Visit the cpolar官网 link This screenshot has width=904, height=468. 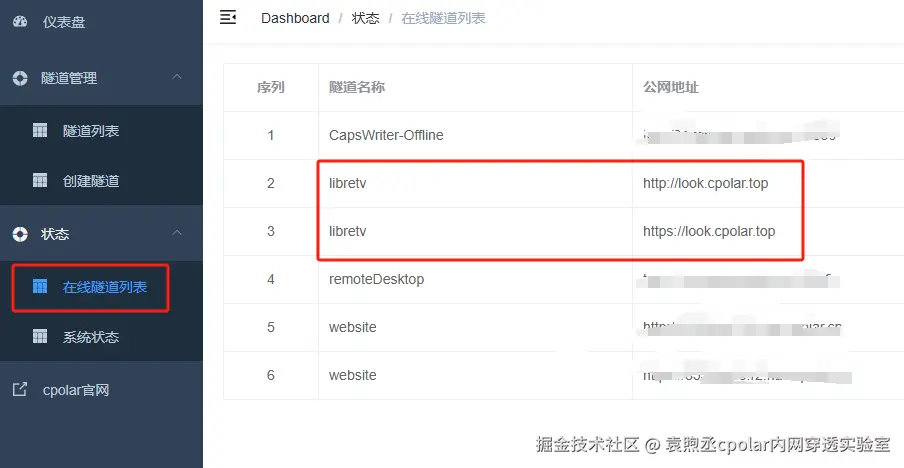click(76, 390)
